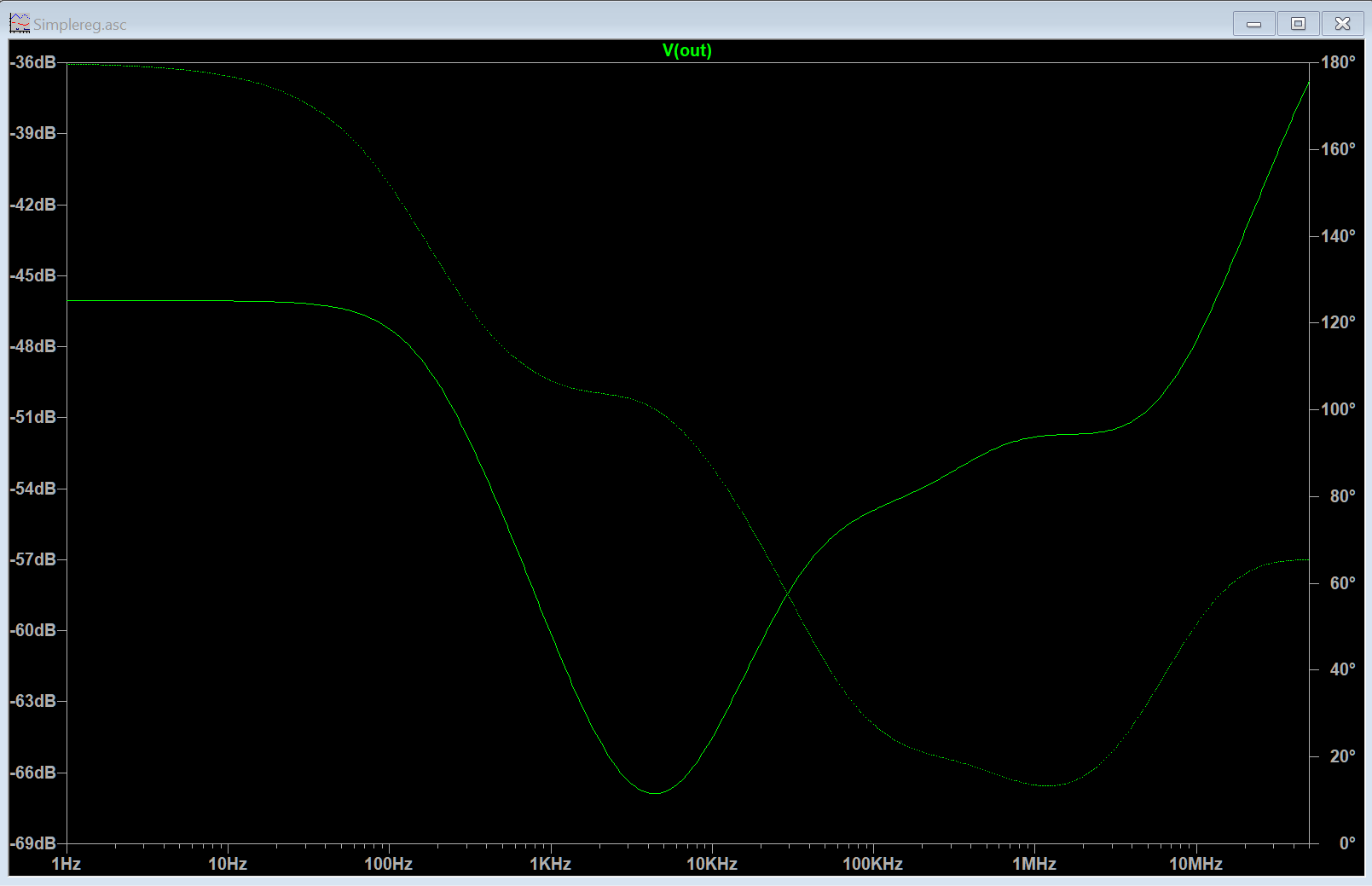Image resolution: width=1372 pixels, height=886 pixels.
Task: Click the 100KHz frequency axis label
Action: 873,864
